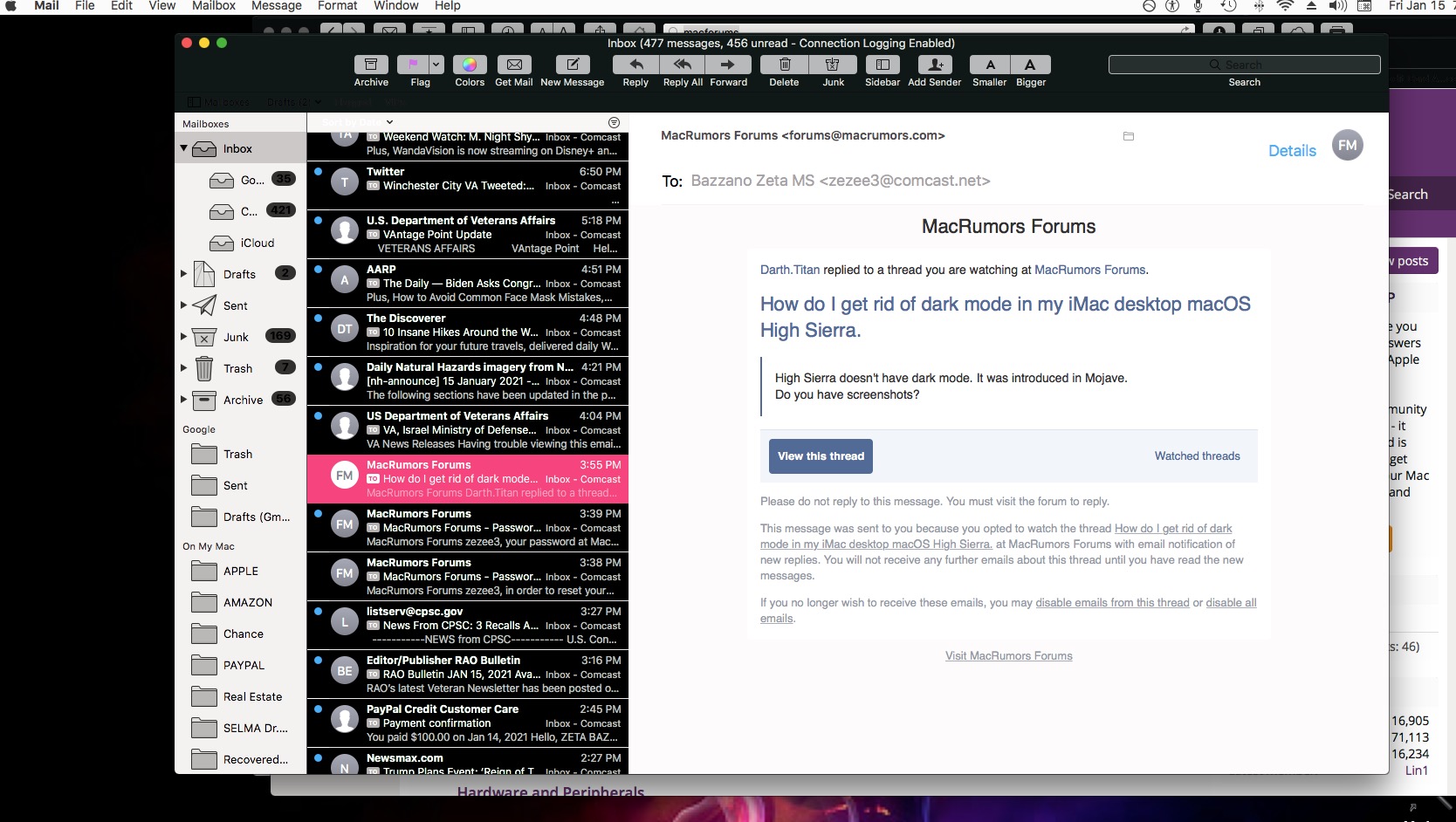Screen dimensions: 1456x822
Task: Open the Mail menu in menu bar
Action: point(46,5)
